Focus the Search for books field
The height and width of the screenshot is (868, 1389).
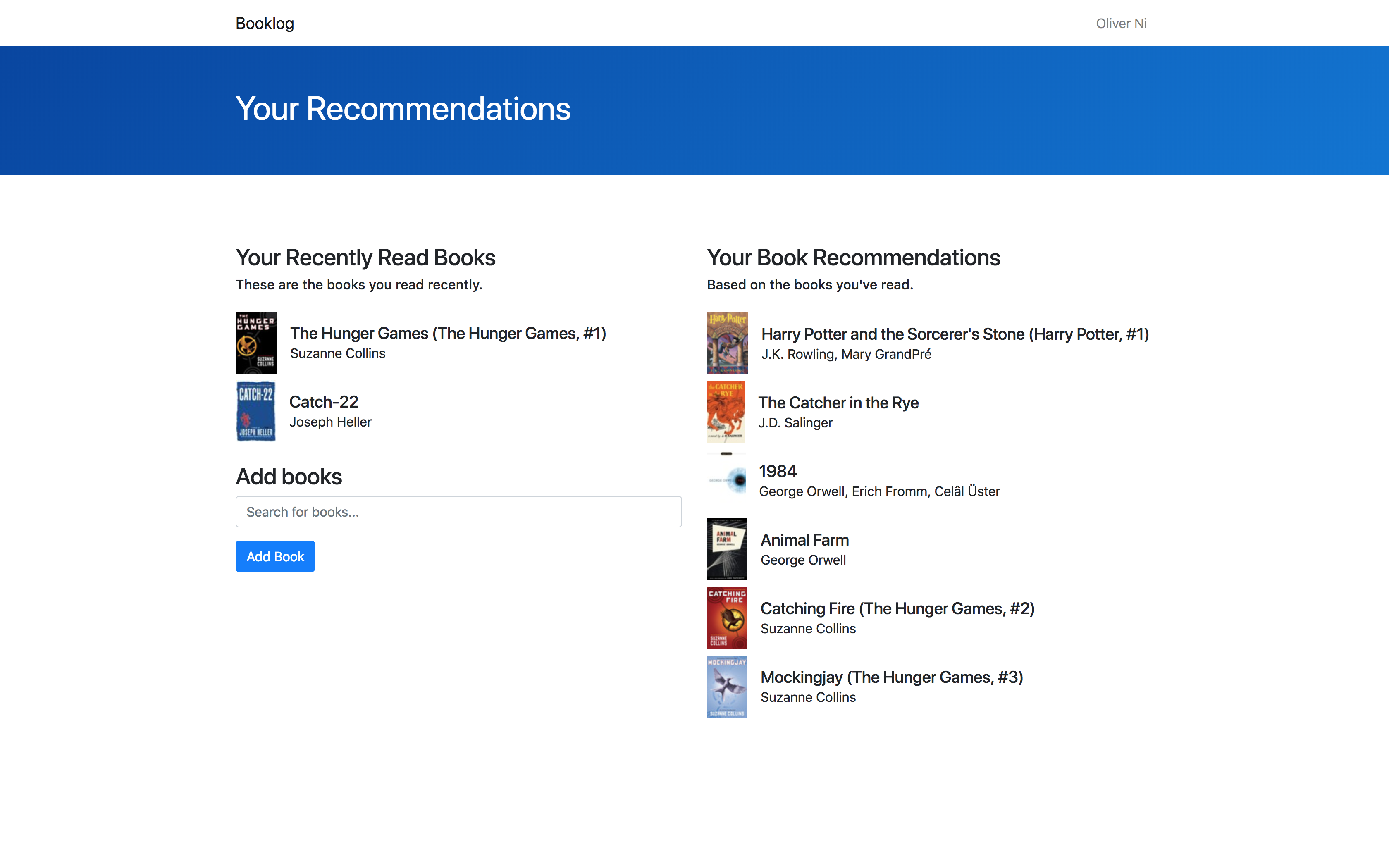click(458, 512)
